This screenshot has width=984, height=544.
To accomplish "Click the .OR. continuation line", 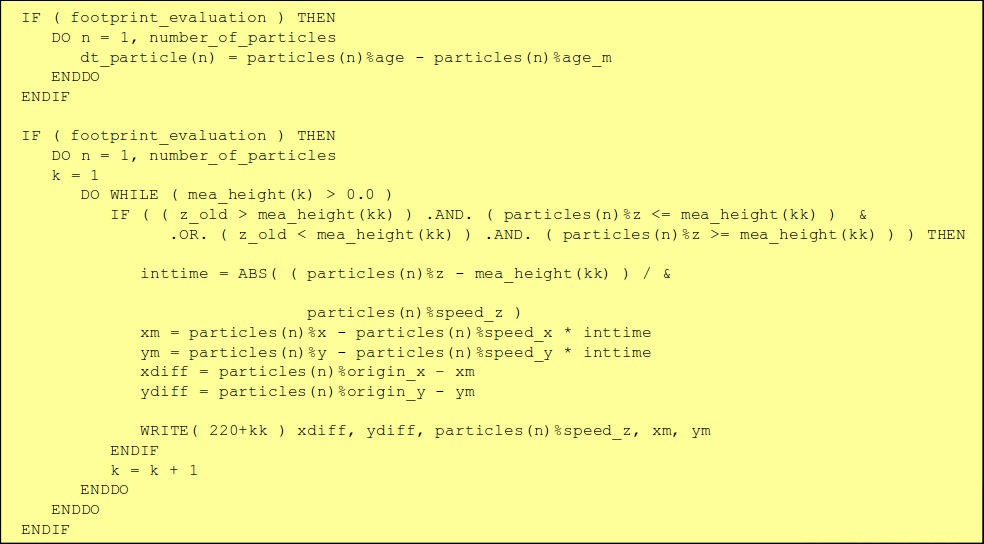I will click(567, 235).
